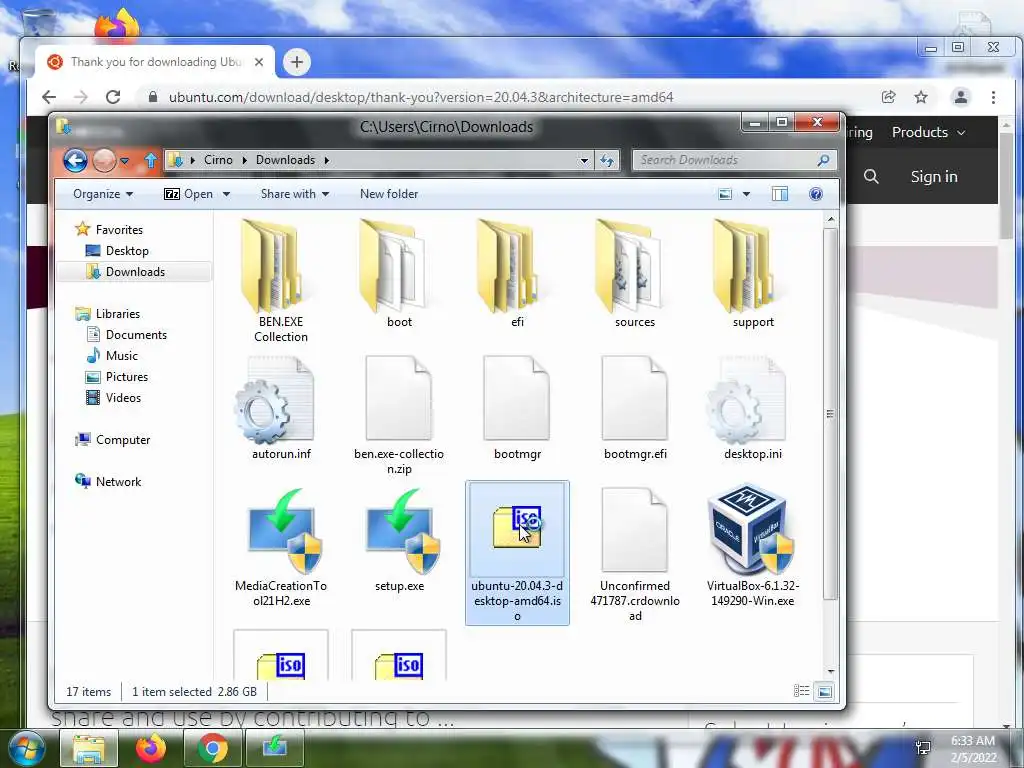Open Chrome's three-dot menu

993,97
